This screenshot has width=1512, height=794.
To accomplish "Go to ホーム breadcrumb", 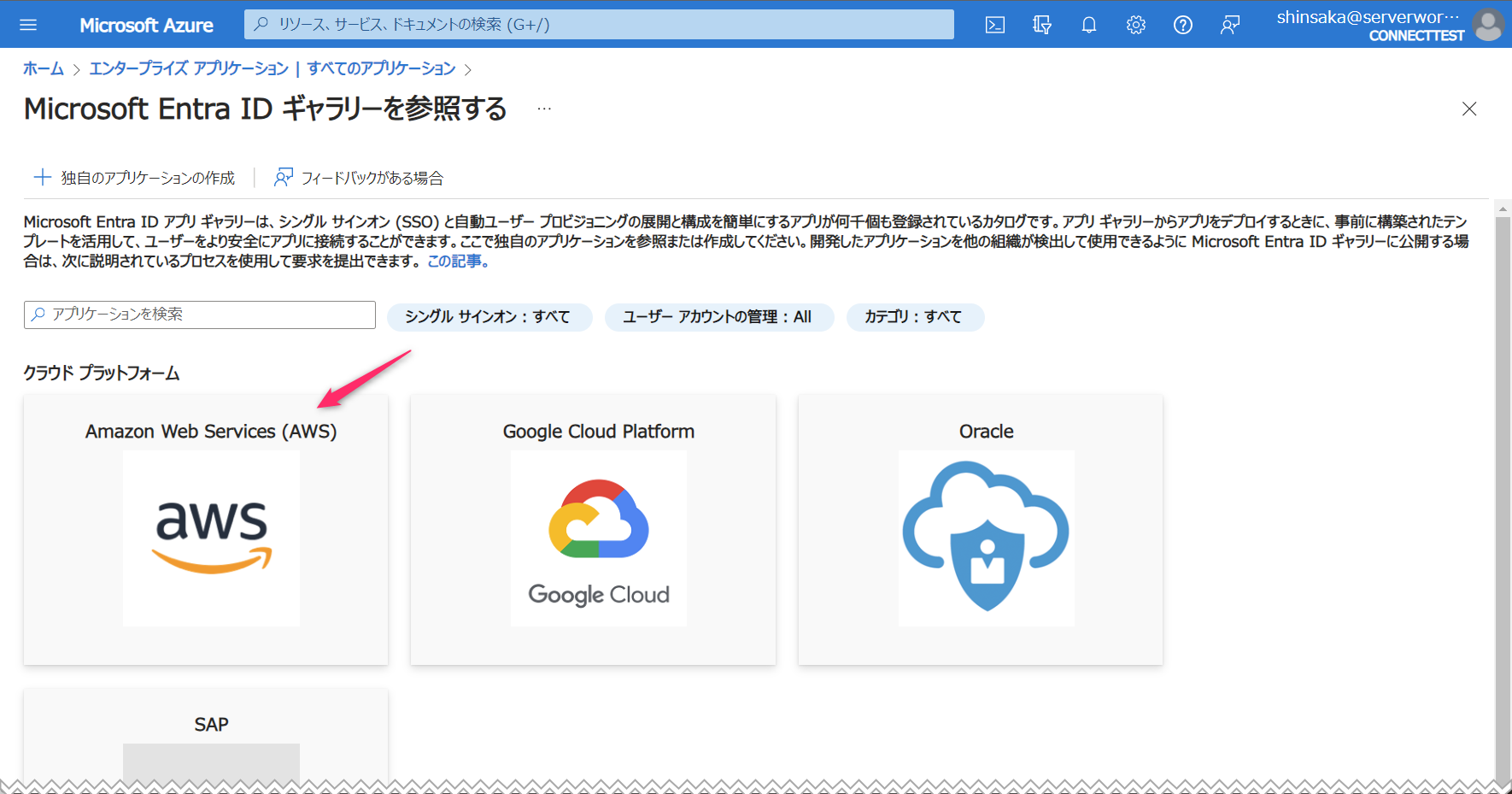I will 44,68.
